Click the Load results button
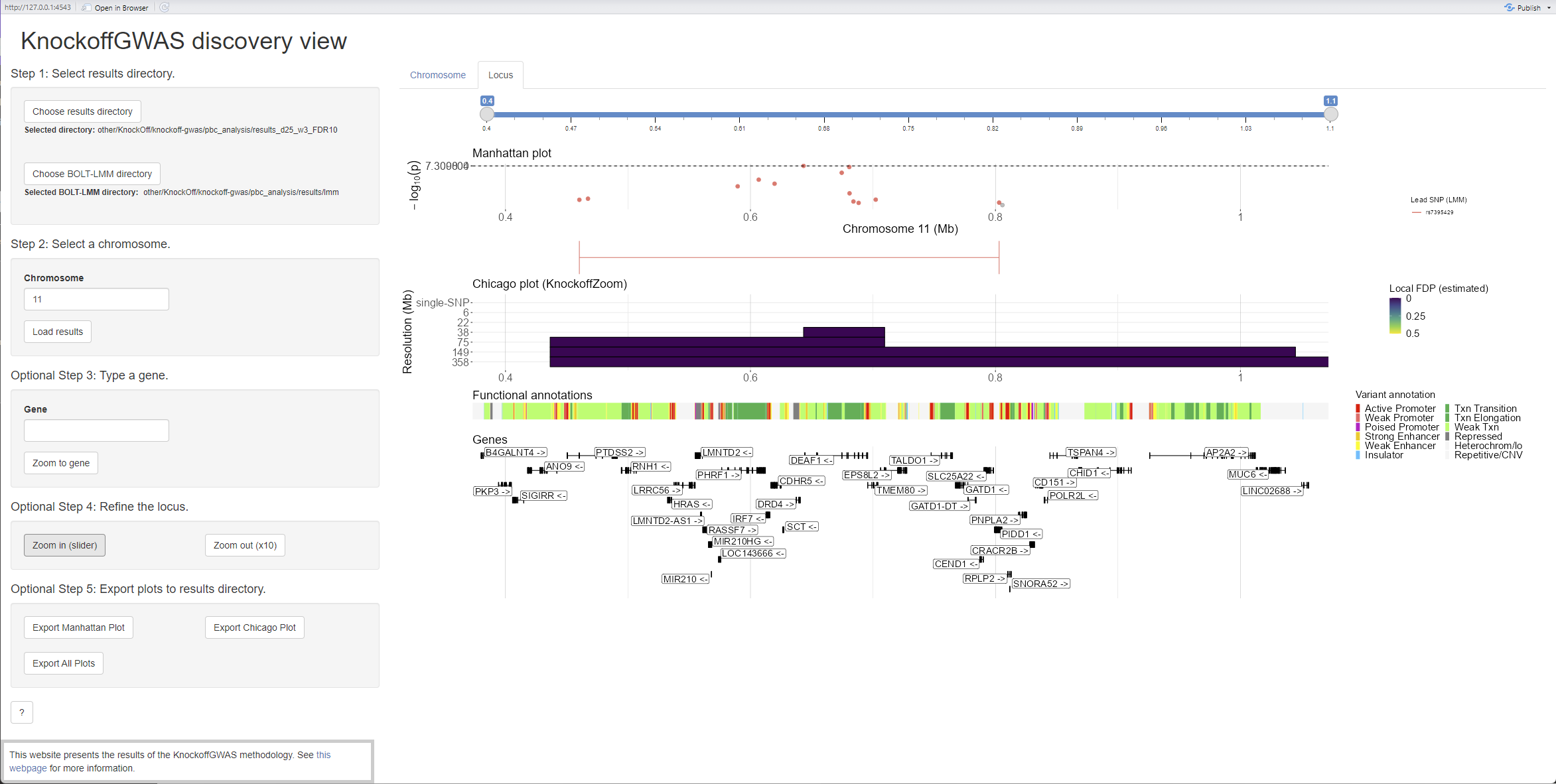Image resolution: width=1556 pixels, height=784 pixels. click(58, 332)
